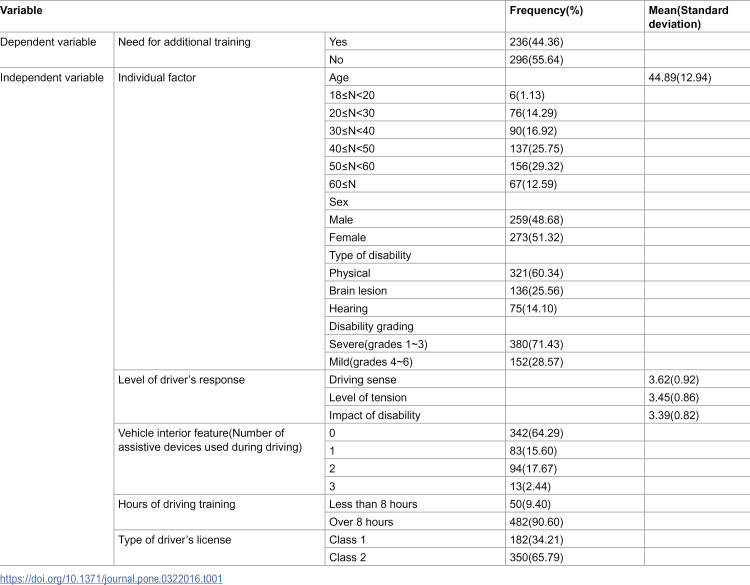750x585 pixels.
Task: Click the Dependent variable cell
Action: (48, 42)
